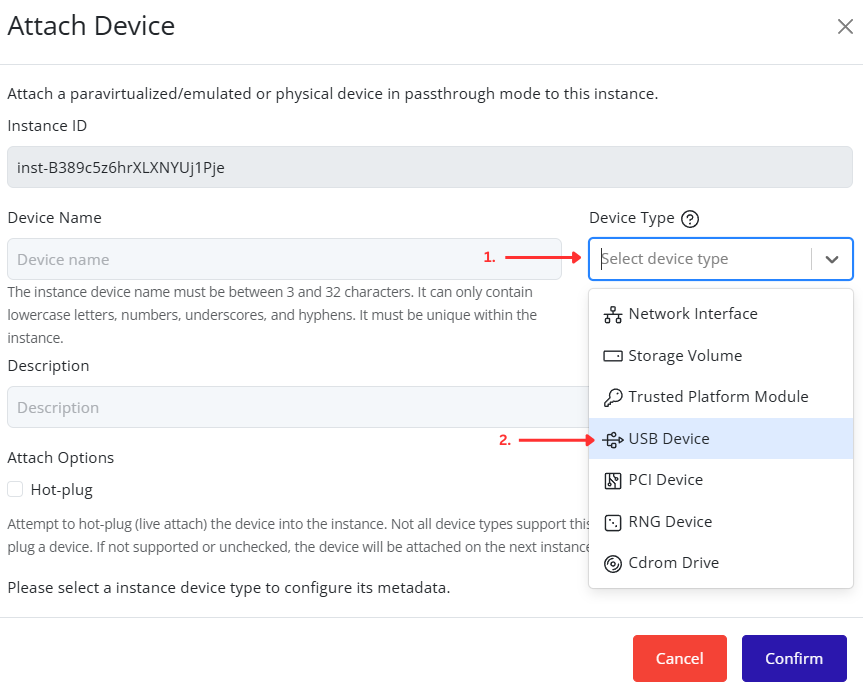Click into the Description field

tap(298, 407)
